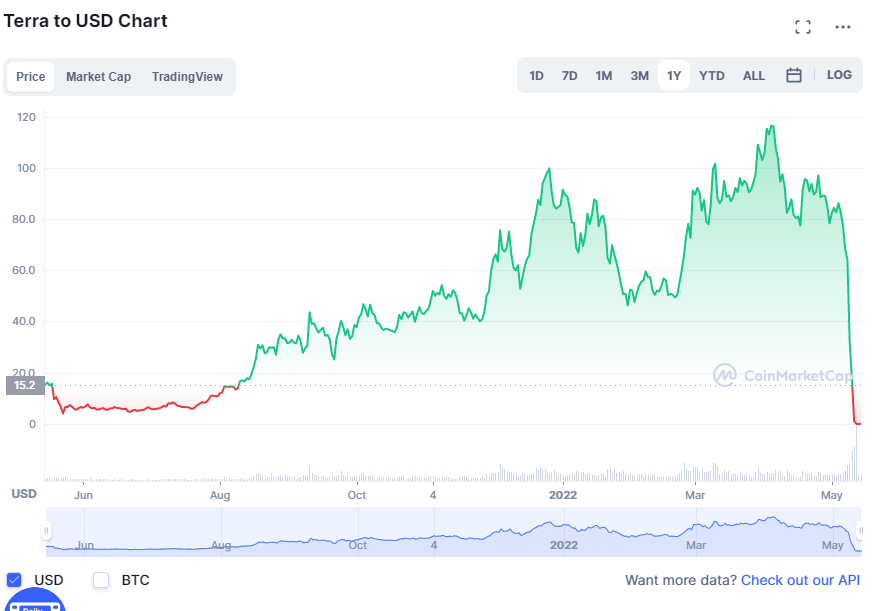Image resolution: width=887 pixels, height=611 pixels.
Task: Select the 3M time range
Action: point(639,75)
